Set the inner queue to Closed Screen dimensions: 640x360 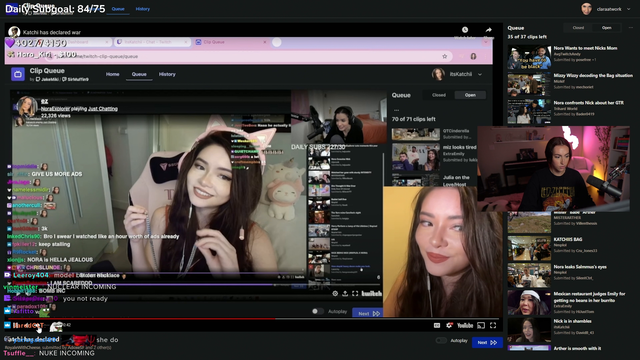point(439,95)
